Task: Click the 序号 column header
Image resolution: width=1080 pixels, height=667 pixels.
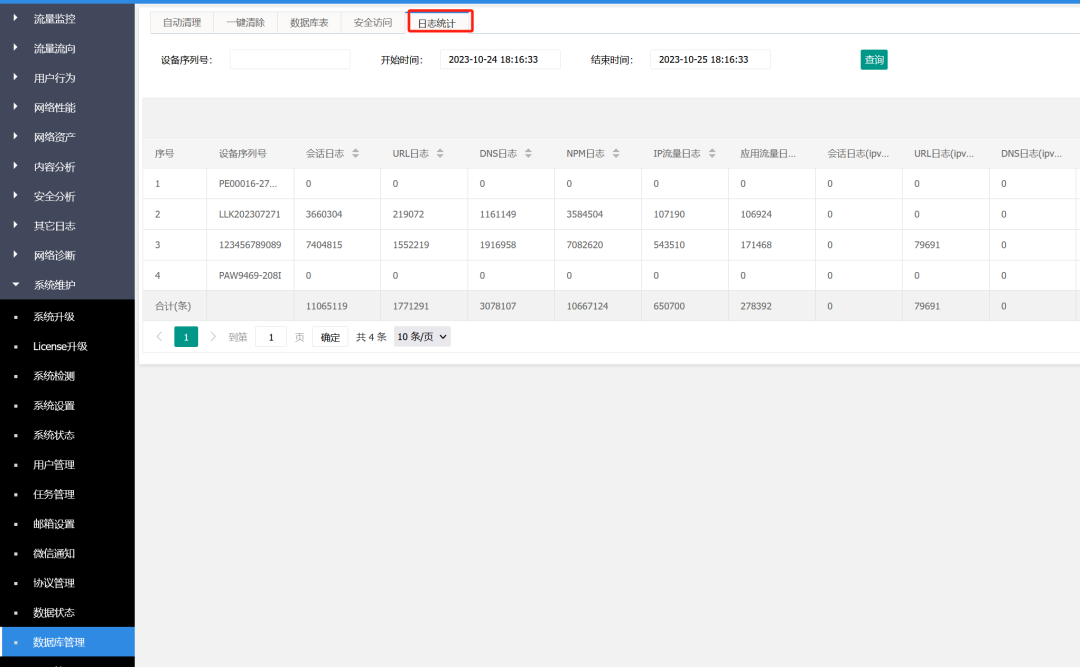Action: pos(165,154)
